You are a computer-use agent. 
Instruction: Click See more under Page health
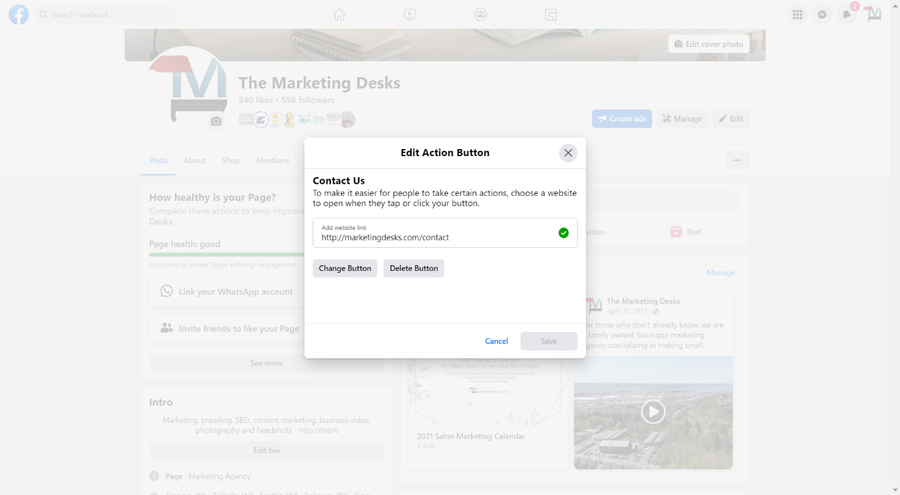266,363
